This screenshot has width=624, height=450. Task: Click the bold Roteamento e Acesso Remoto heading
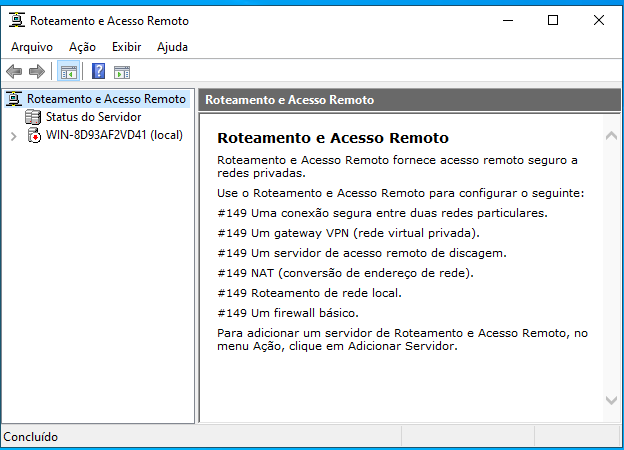tap(333, 138)
